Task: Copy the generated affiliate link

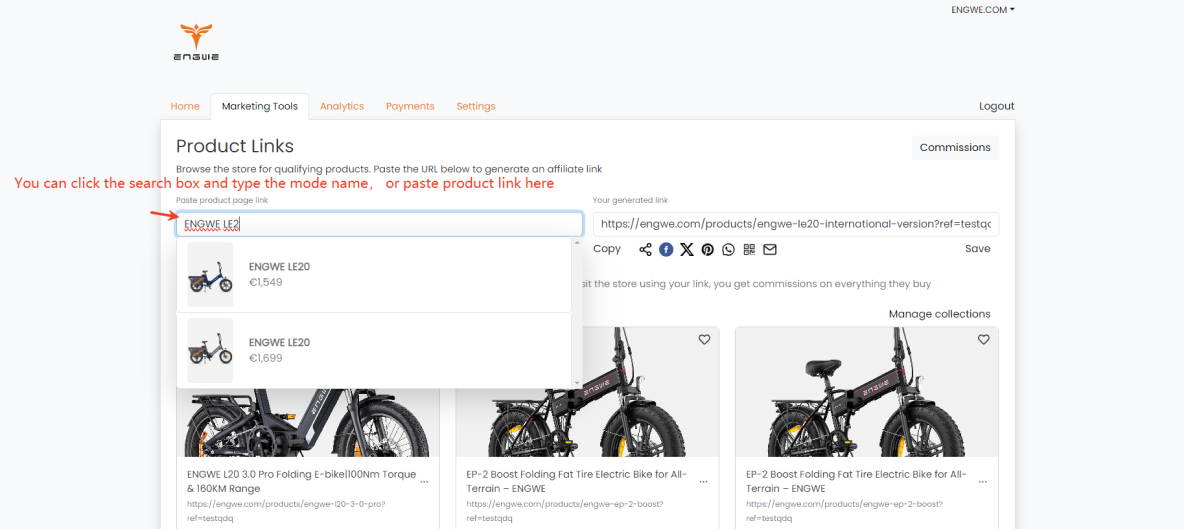Action: point(607,249)
